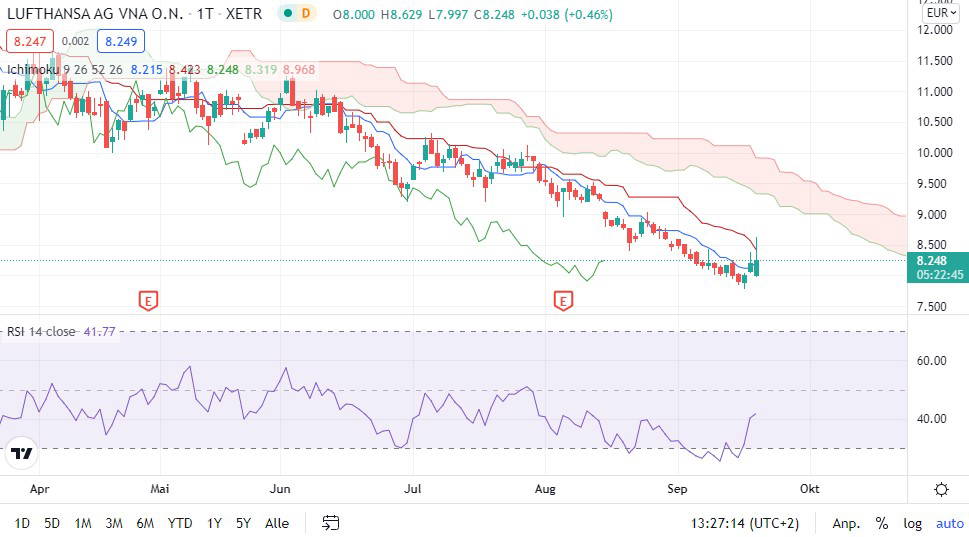
Task: Click the blue buy price 8.249
Action: point(121,41)
